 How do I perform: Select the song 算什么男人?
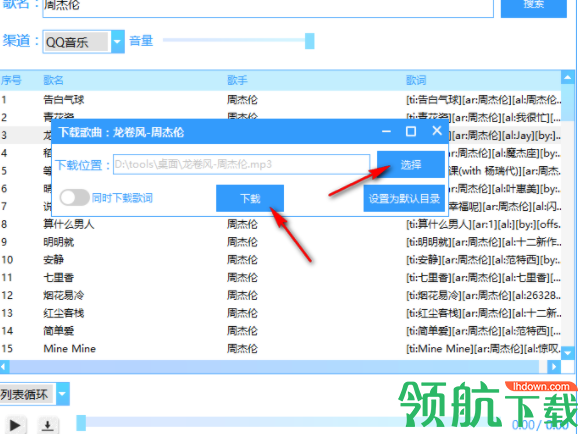point(69,224)
